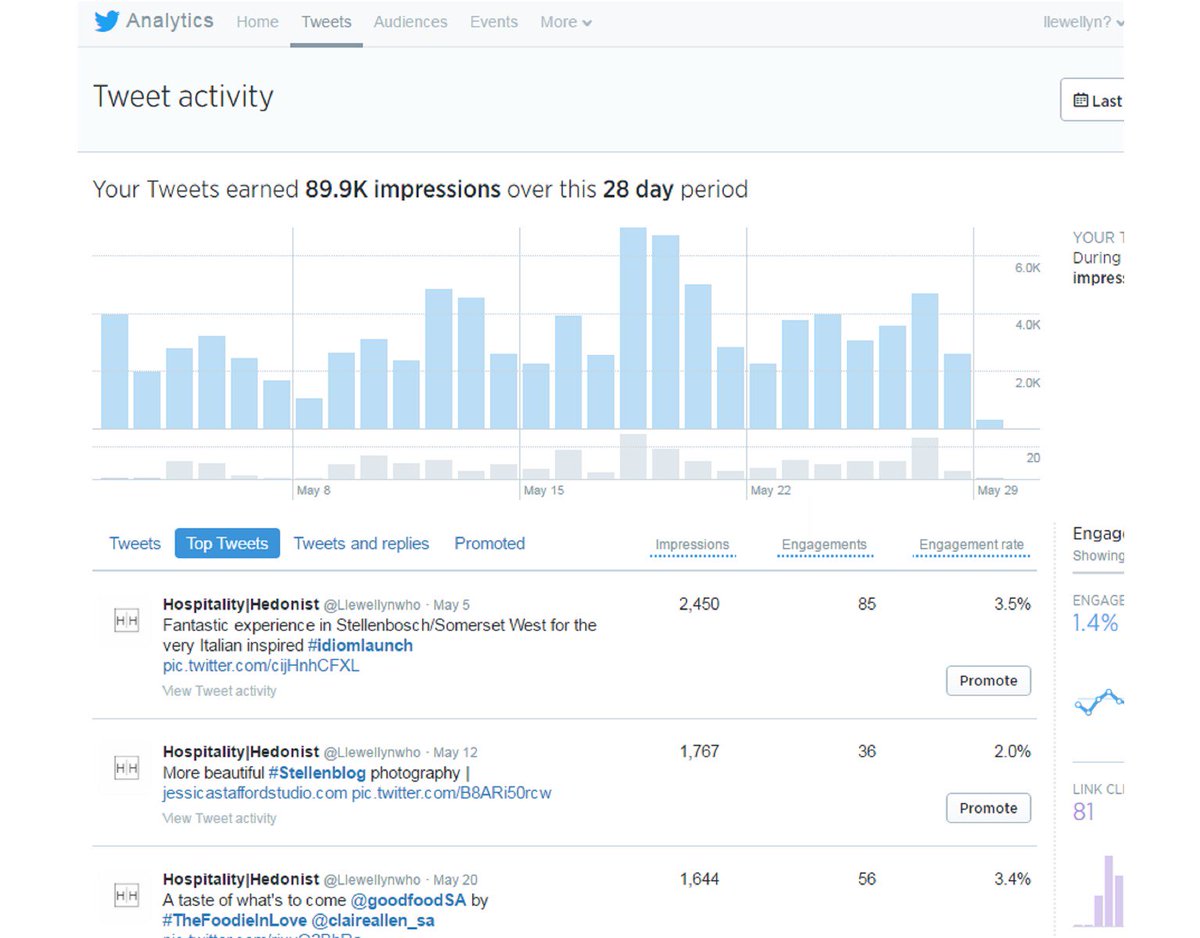The height and width of the screenshot is (938, 1200).
Task: Click Hospitality|Hedonist name on May 20 tweet
Action: (241, 879)
